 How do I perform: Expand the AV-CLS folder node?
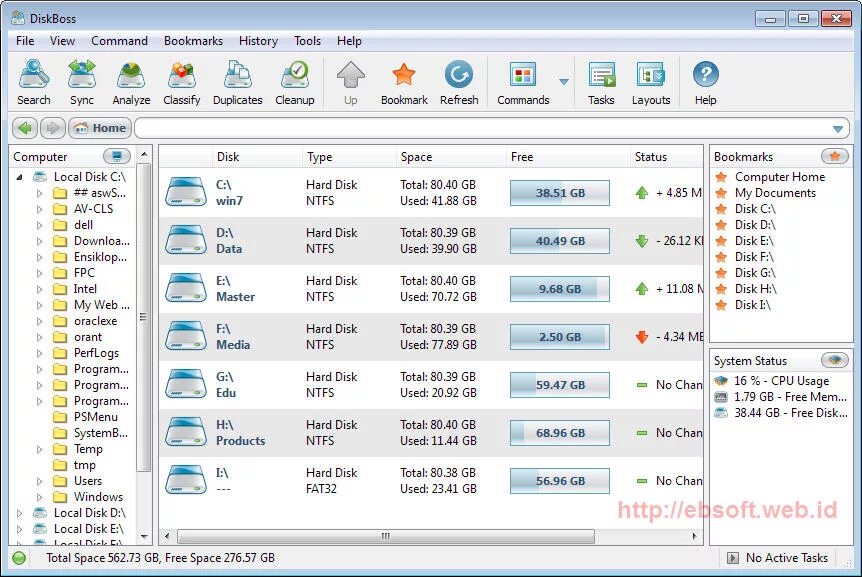click(40, 209)
